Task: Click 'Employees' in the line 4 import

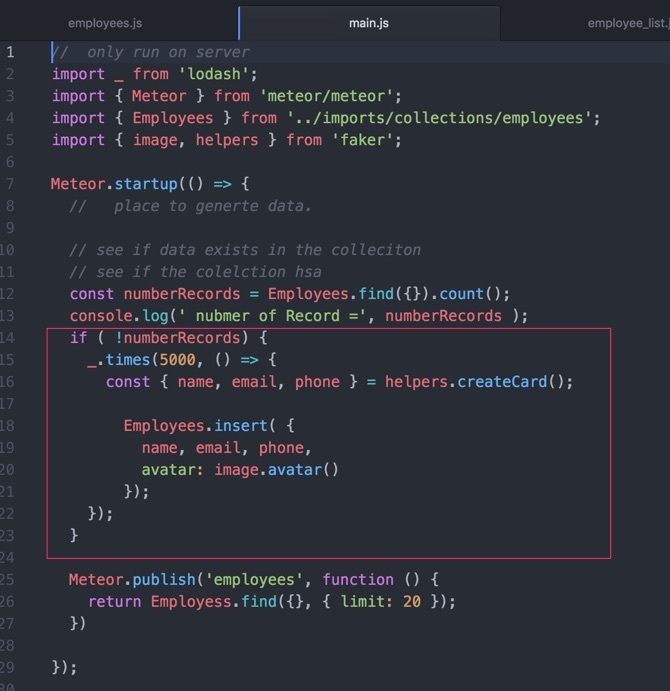Action: (172, 118)
